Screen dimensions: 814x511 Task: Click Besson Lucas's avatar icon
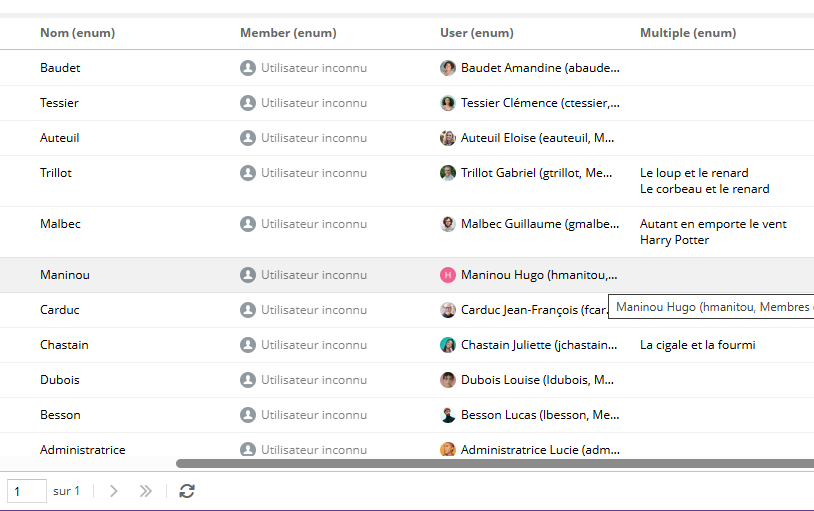tap(448, 415)
